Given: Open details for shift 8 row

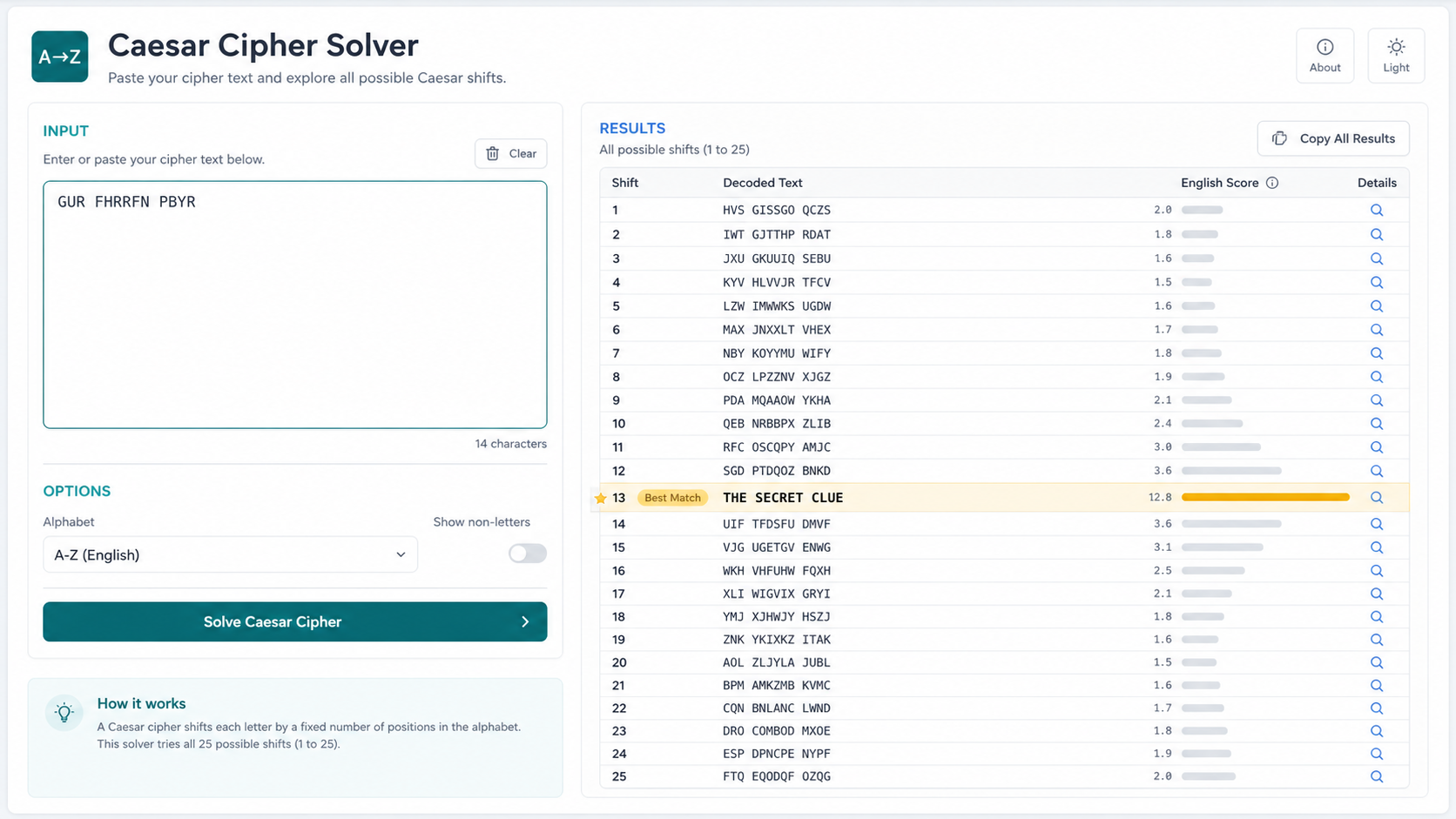Looking at the screenshot, I should click(x=1377, y=377).
